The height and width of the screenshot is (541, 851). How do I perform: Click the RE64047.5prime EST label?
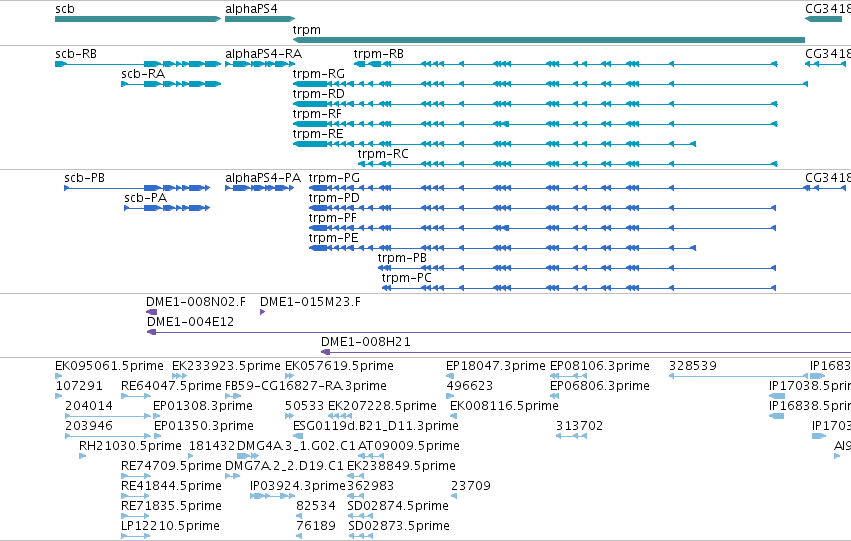coord(172,386)
